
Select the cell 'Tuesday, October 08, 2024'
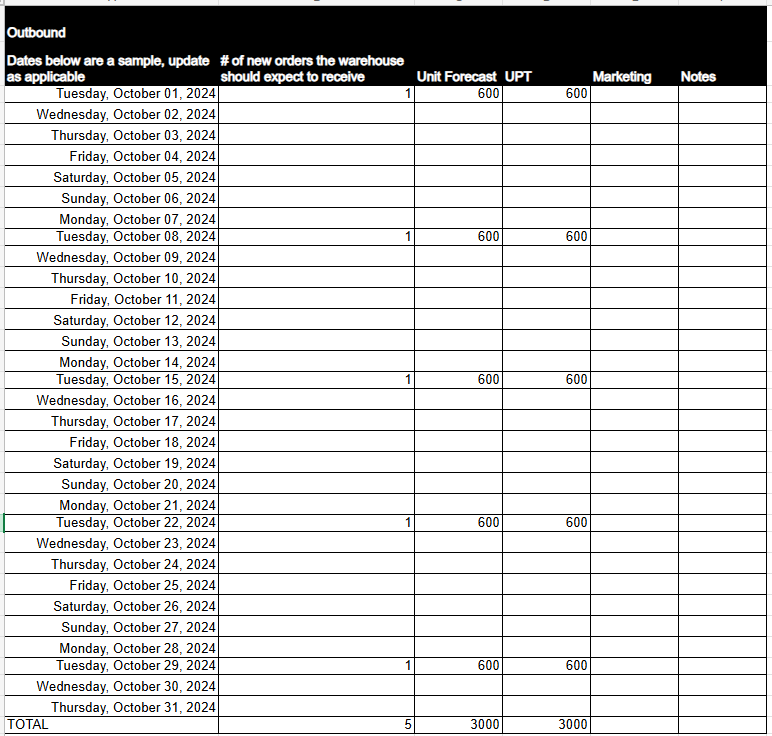(111, 237)
